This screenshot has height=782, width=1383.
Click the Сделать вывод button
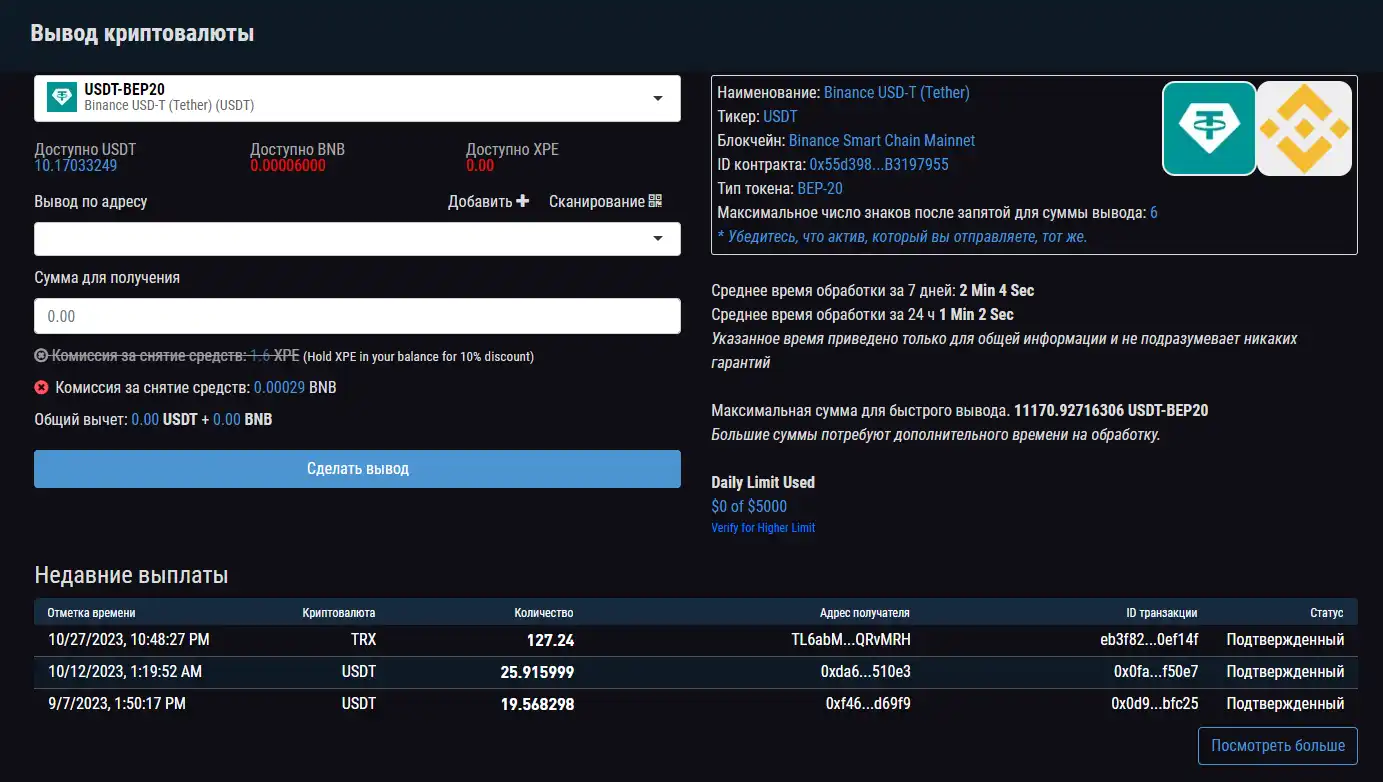(x=357, y=469)
